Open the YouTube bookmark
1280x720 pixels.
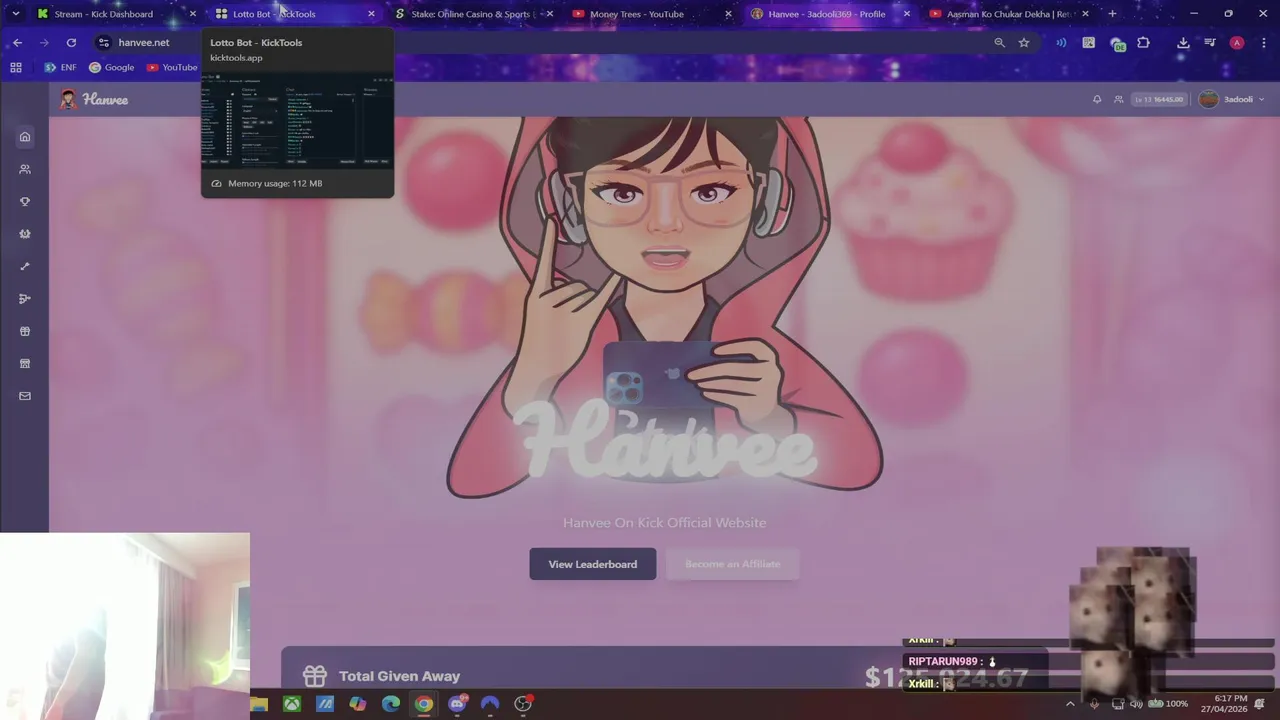[172, 67]
